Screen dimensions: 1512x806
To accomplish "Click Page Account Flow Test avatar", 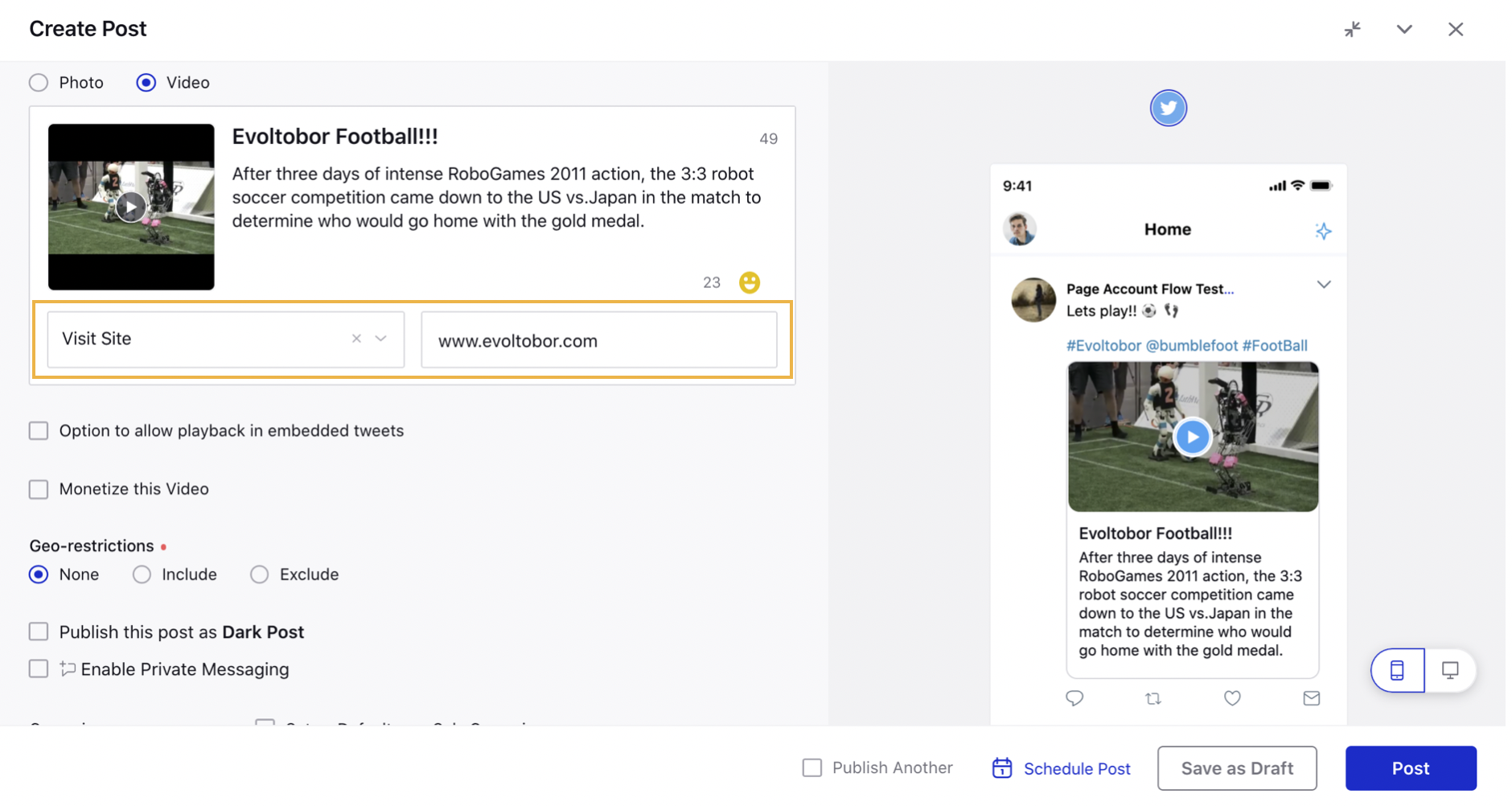I will (x=1033, y=300).
